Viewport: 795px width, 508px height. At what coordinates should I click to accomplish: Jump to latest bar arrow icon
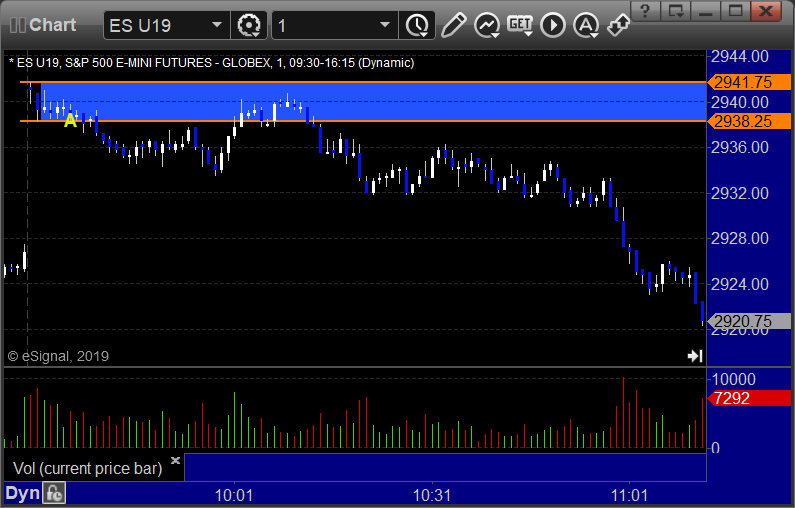[x=695, y=356]
